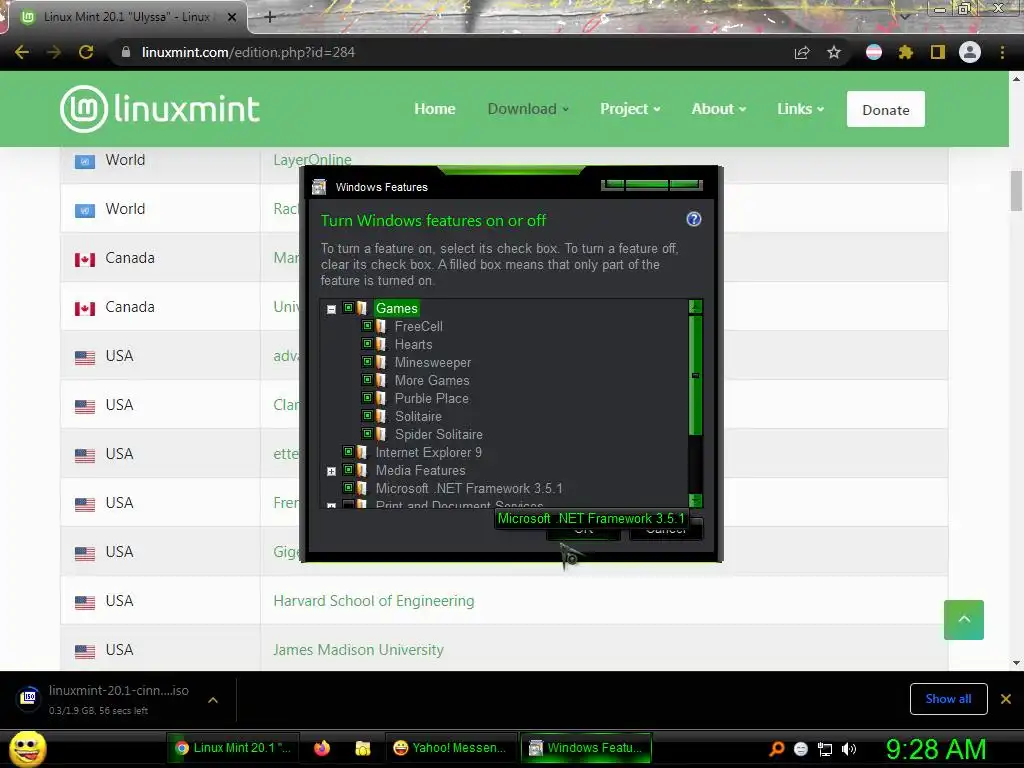This screenshot has height=768, width=1024.
Task: Toggle the Internet Explorer 9 checkbox
Action: coord(349,451)
